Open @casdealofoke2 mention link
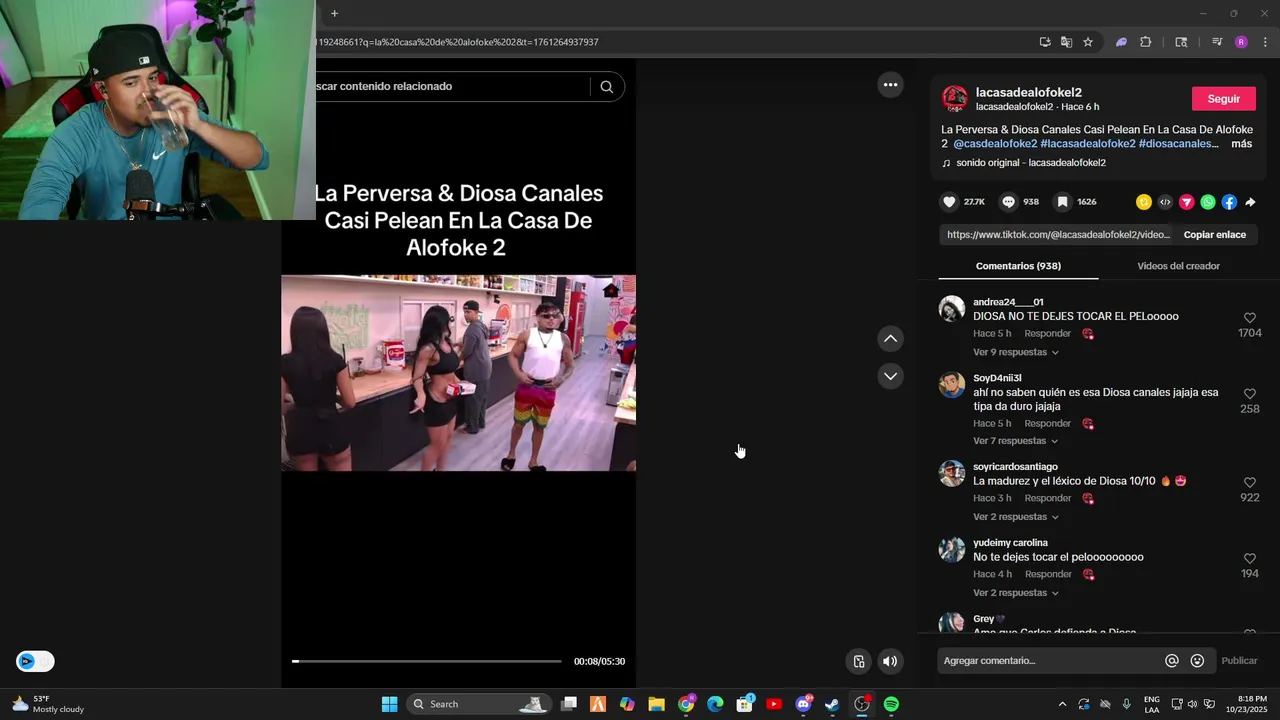 click(995, 144)
